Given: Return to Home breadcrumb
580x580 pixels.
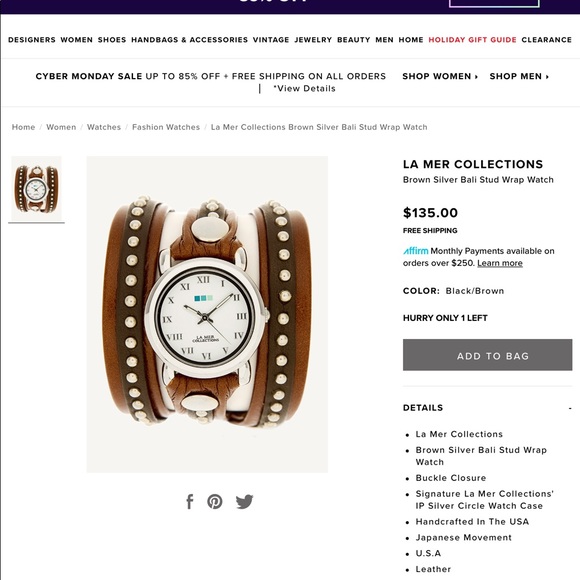Looking at the screenshot, I should coord(23,127).
